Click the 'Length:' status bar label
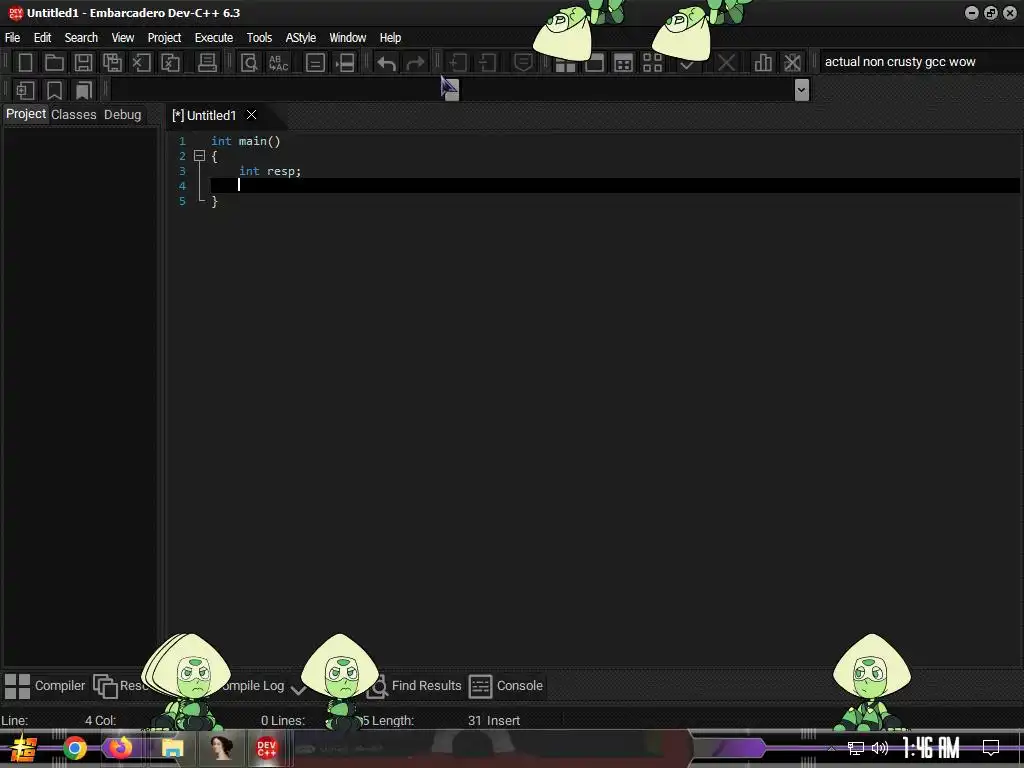The image size is (1024, 768). [x=393, y=721]
